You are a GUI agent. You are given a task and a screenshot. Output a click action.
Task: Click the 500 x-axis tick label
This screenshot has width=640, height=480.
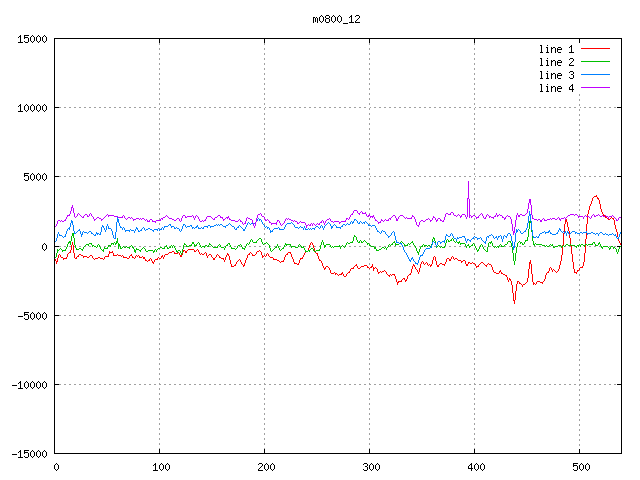580,467
